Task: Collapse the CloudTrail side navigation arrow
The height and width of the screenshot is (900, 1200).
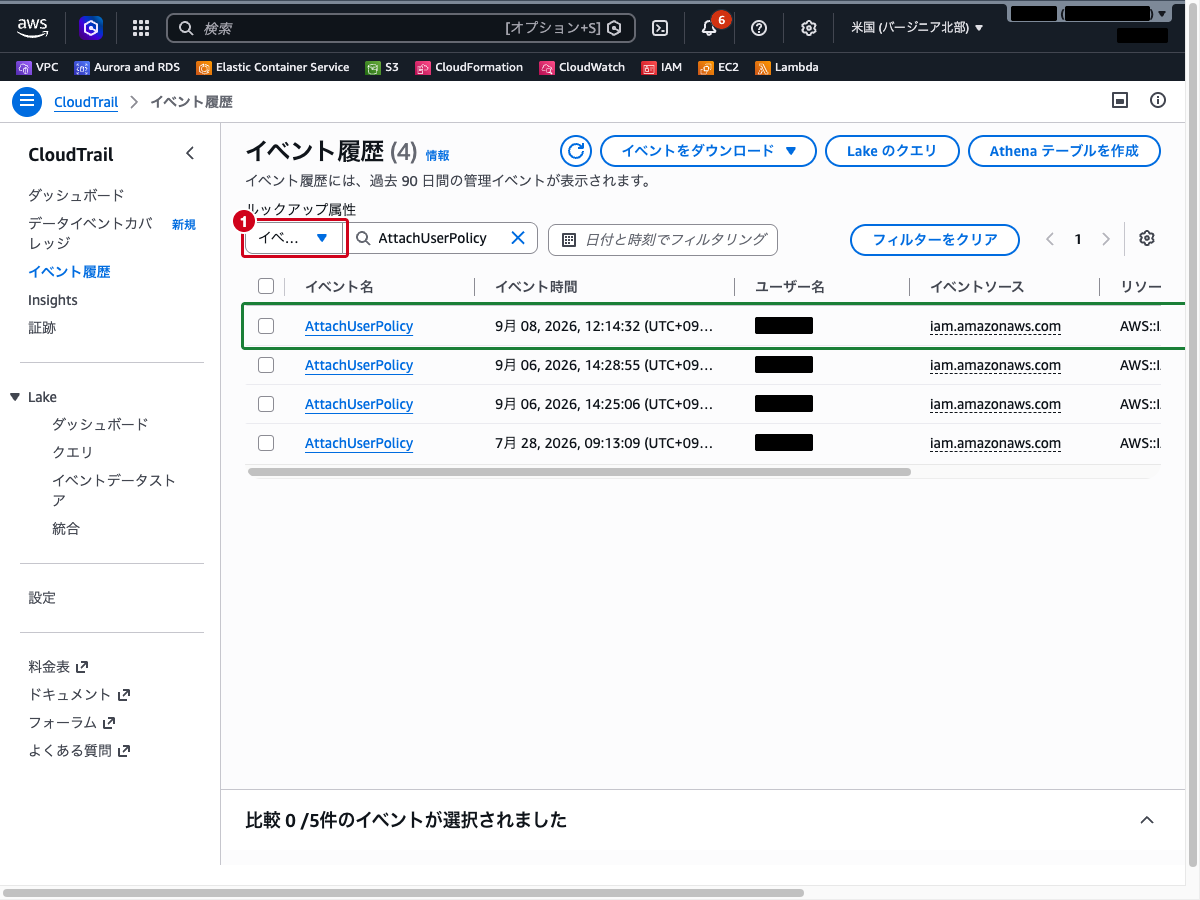Action: [190, 154]
